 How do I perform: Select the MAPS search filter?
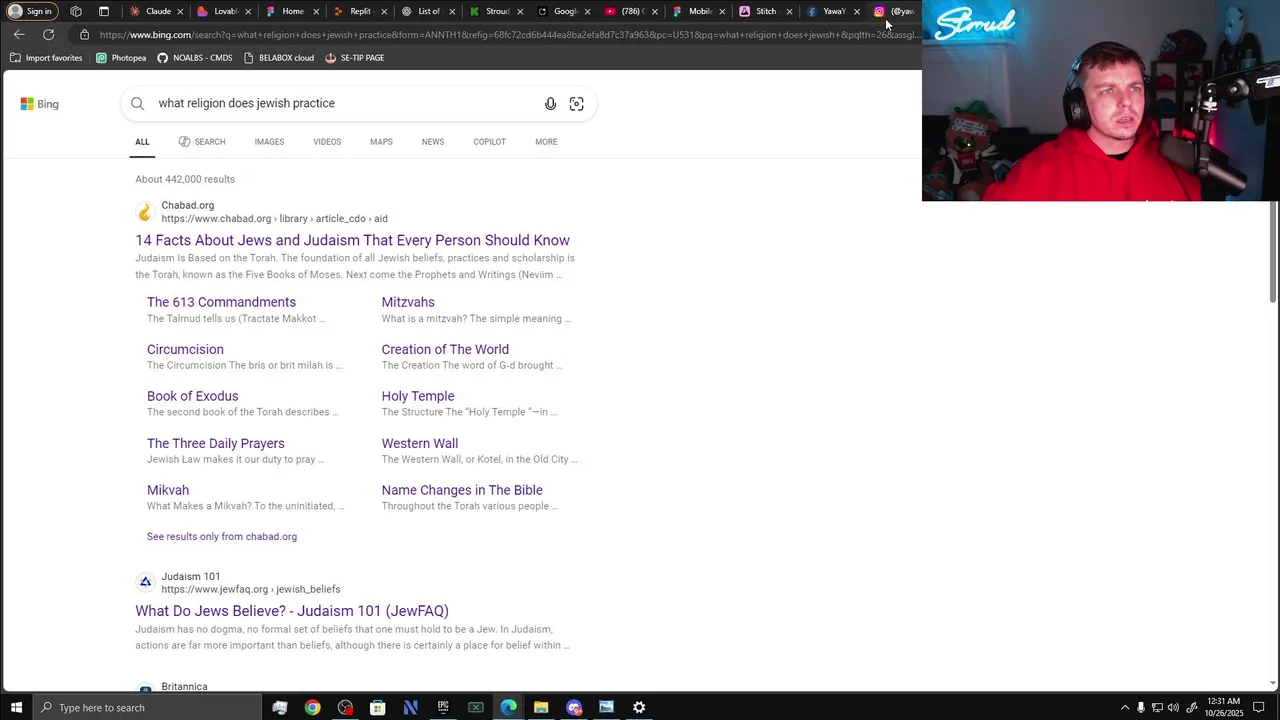tap(381, 142)
